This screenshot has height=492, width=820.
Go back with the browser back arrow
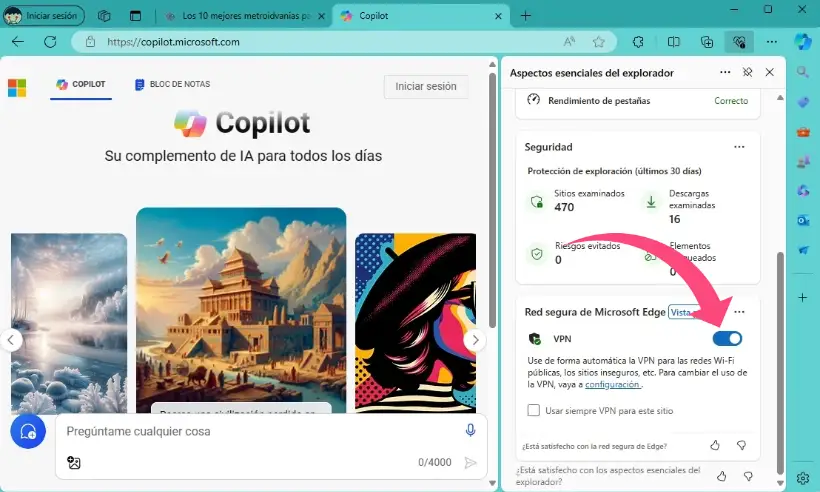18,42
